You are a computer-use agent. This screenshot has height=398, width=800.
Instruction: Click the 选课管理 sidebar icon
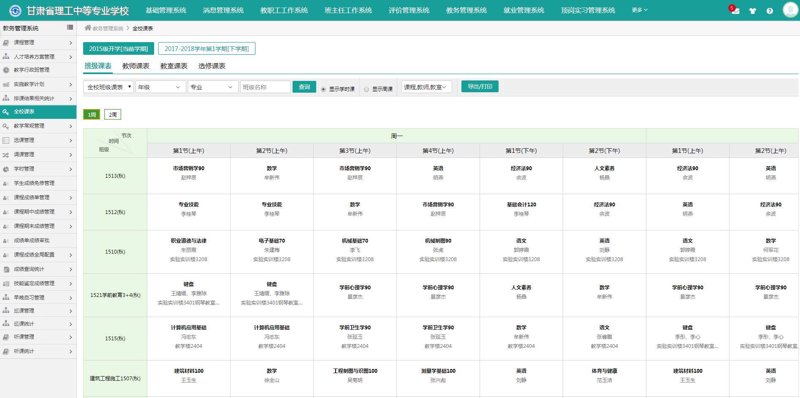6,140
